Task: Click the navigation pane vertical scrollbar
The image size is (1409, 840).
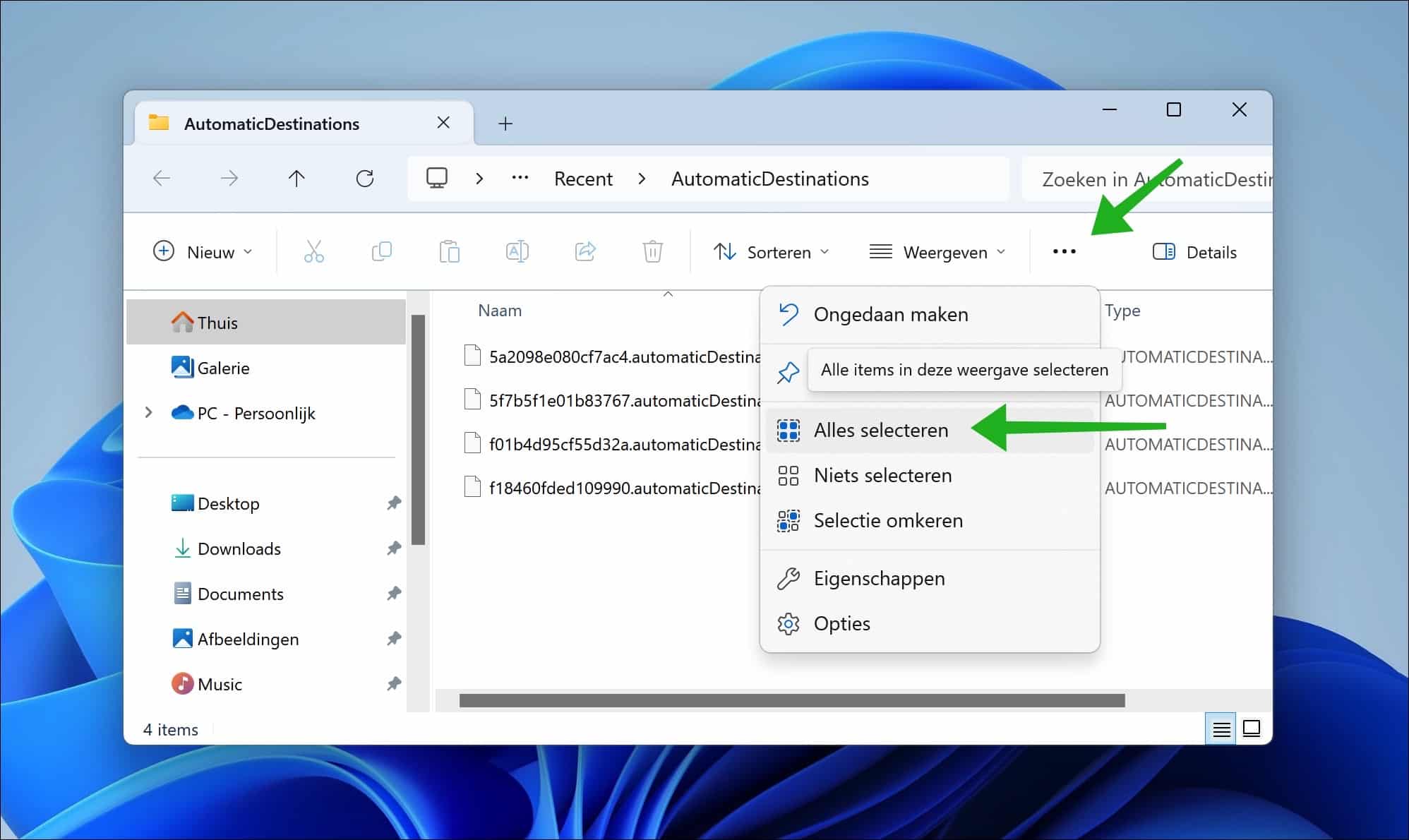Action: [x=418, y=430]
